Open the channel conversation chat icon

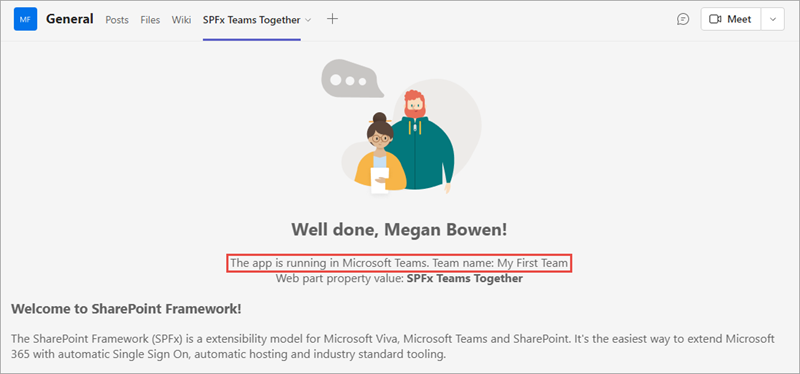pyautogui.click(x=683, y=19)
